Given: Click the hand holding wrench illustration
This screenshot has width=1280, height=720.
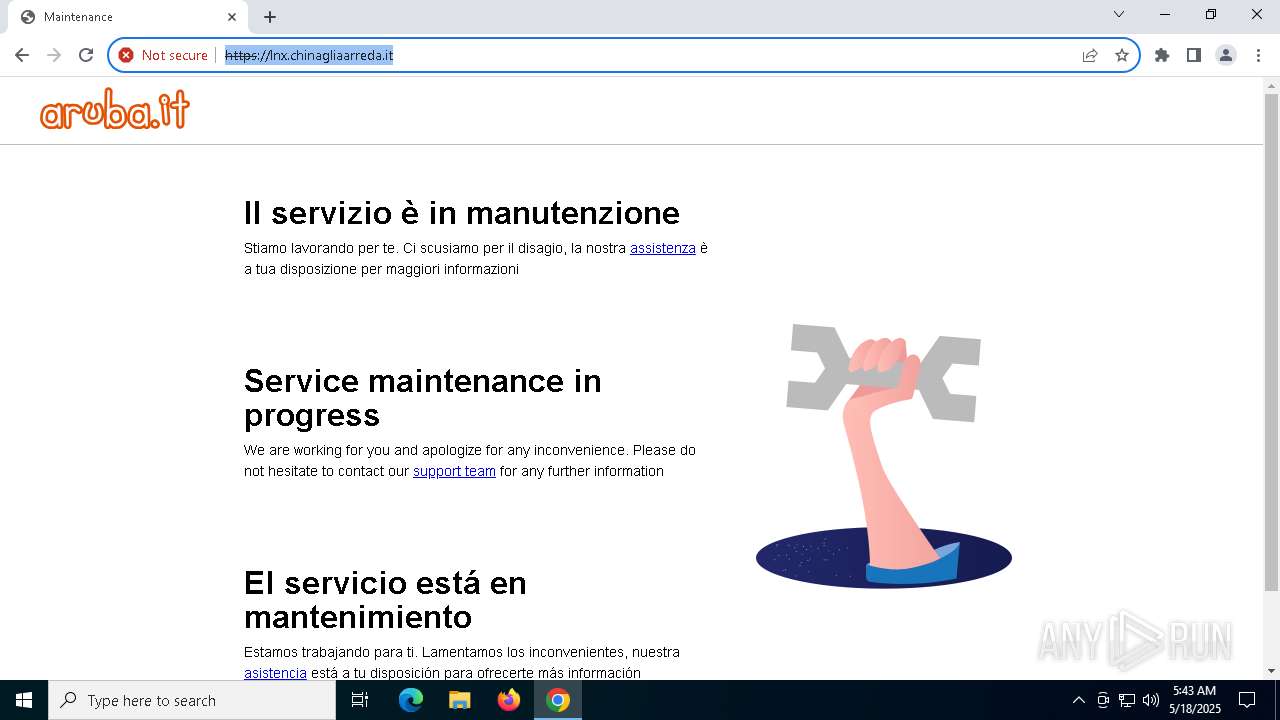Looking at the screenshot, I should [x=884, y=455].
